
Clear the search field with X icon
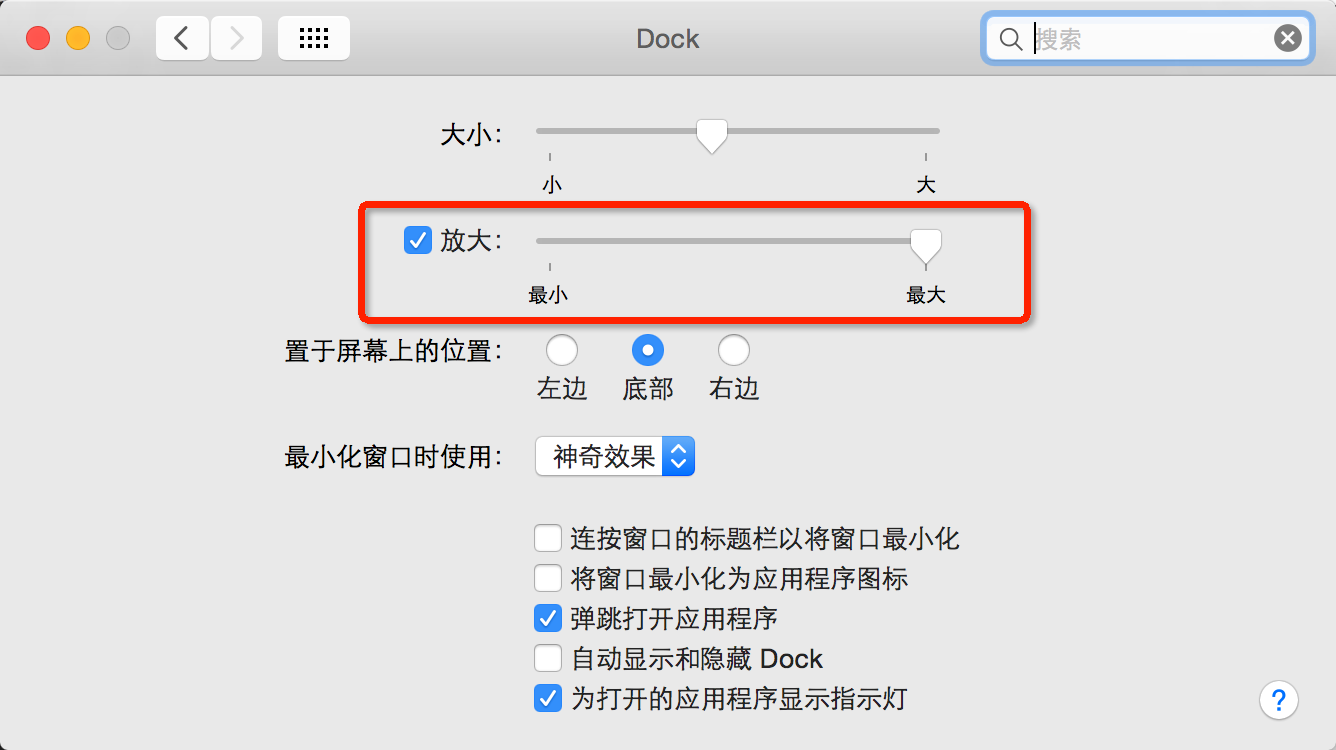1287,39
